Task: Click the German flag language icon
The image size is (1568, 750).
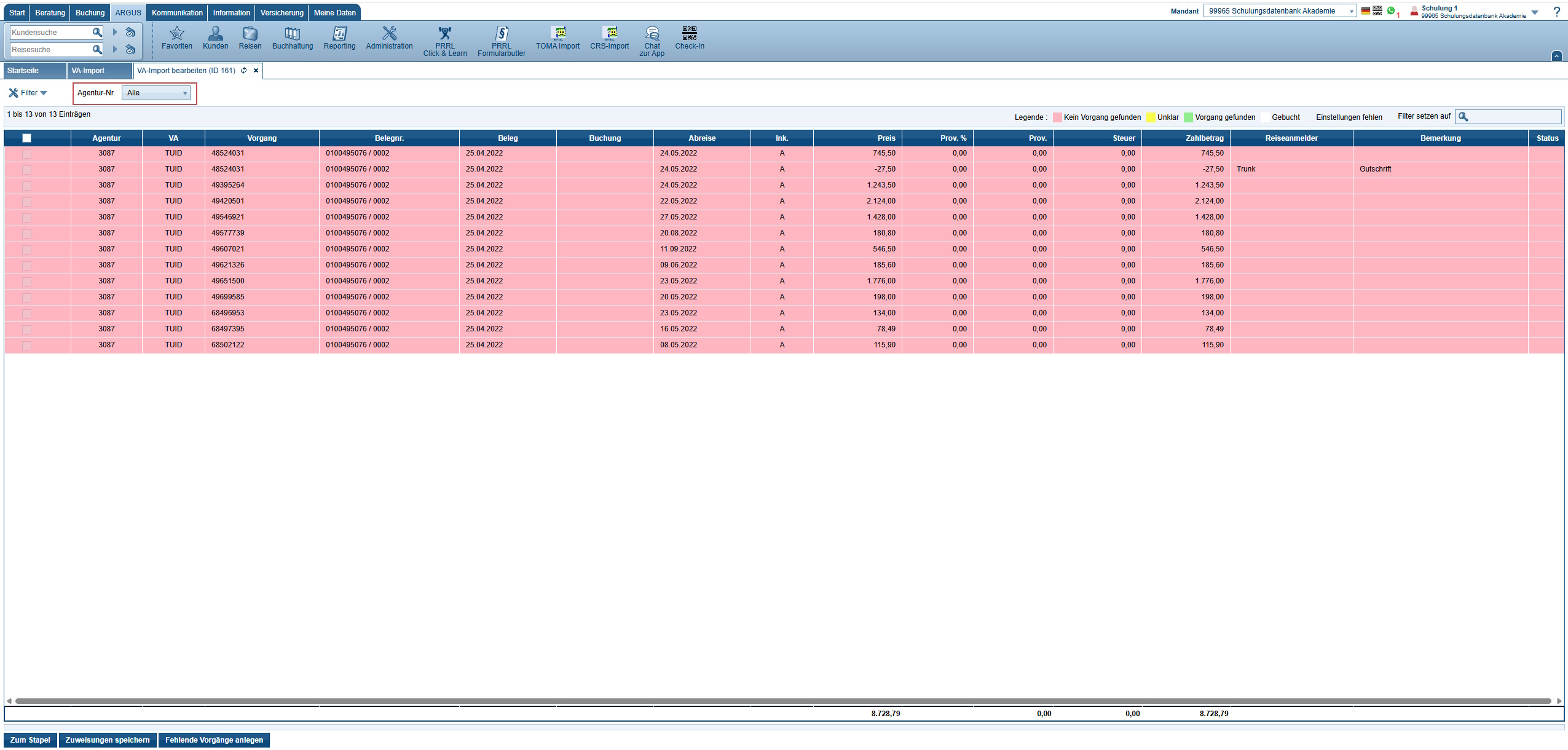Action: tap(1366, 11)
